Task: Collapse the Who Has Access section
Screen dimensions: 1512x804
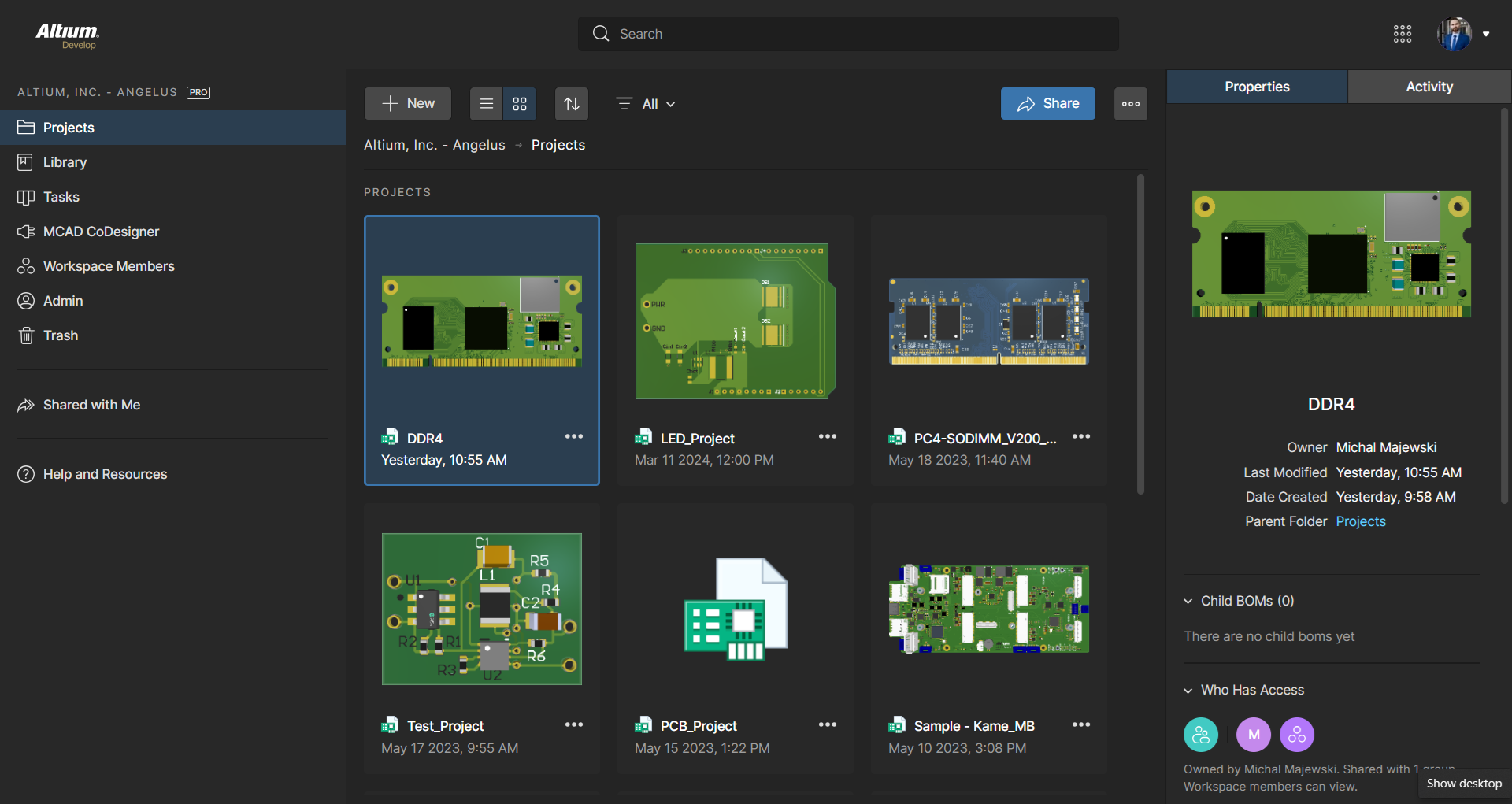Action: click(x=1188, y=690)
